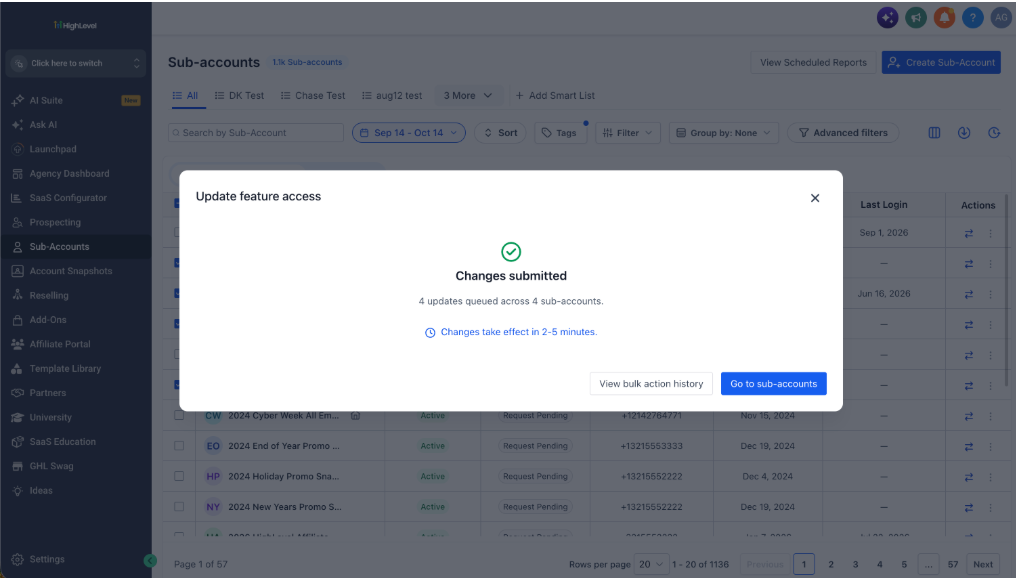Click the GHL Swag store icon
The image size is (1016, 578).
pyautogui.click(x=17, y=466)
